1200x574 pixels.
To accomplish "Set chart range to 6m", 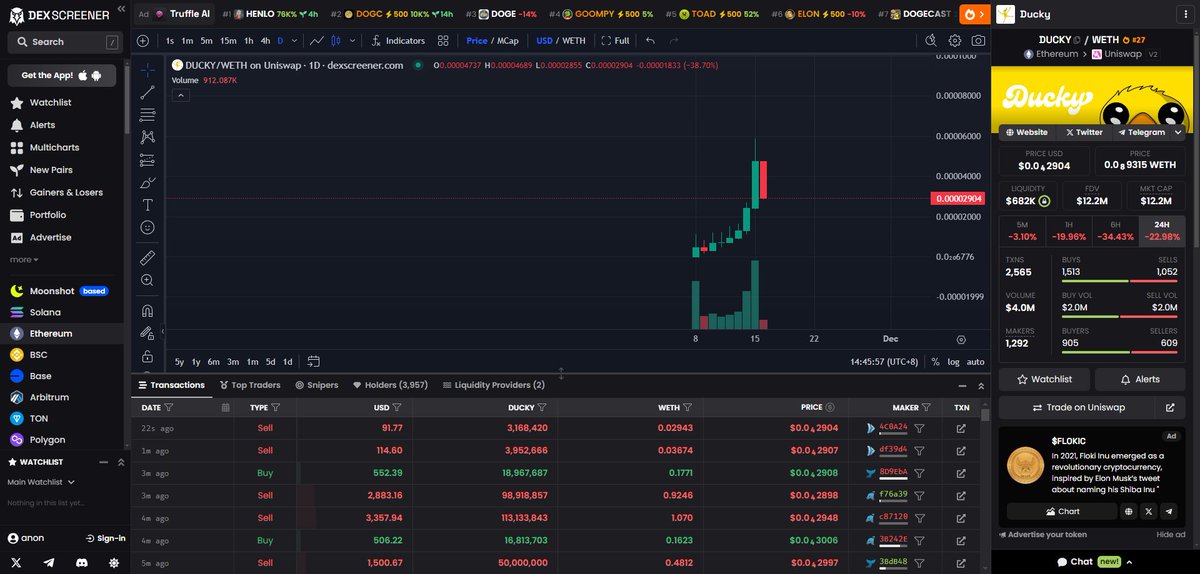I will click(x=214, y=361).
